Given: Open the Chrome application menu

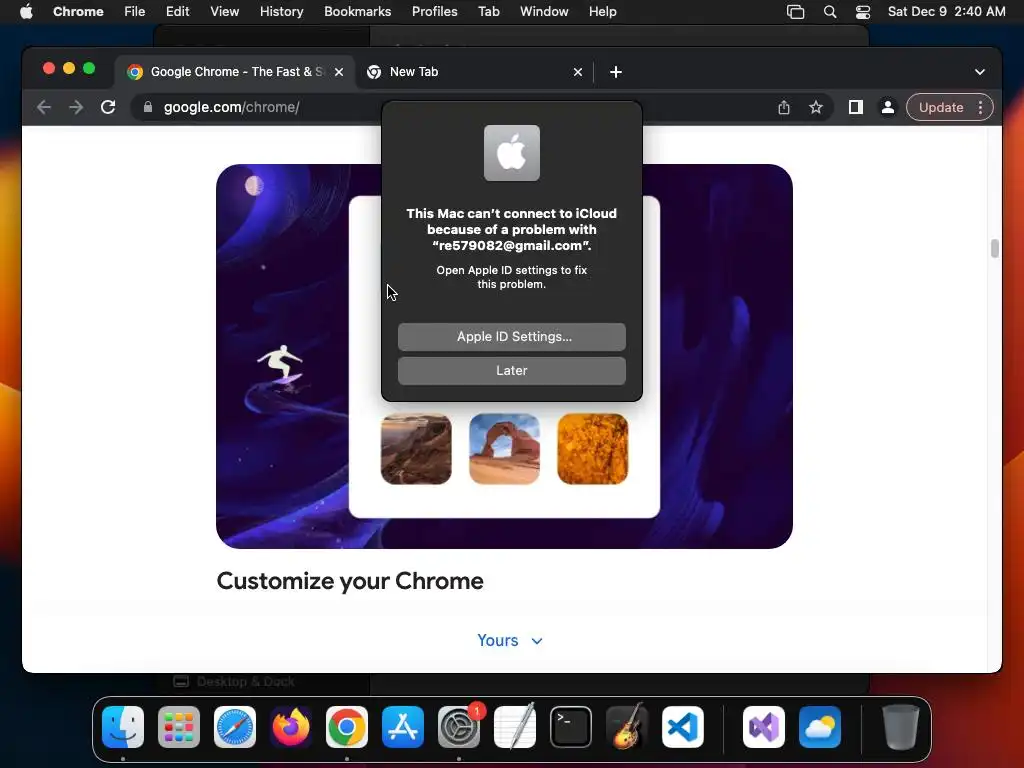Looking at the screenshot, I should tap(78, 12).
